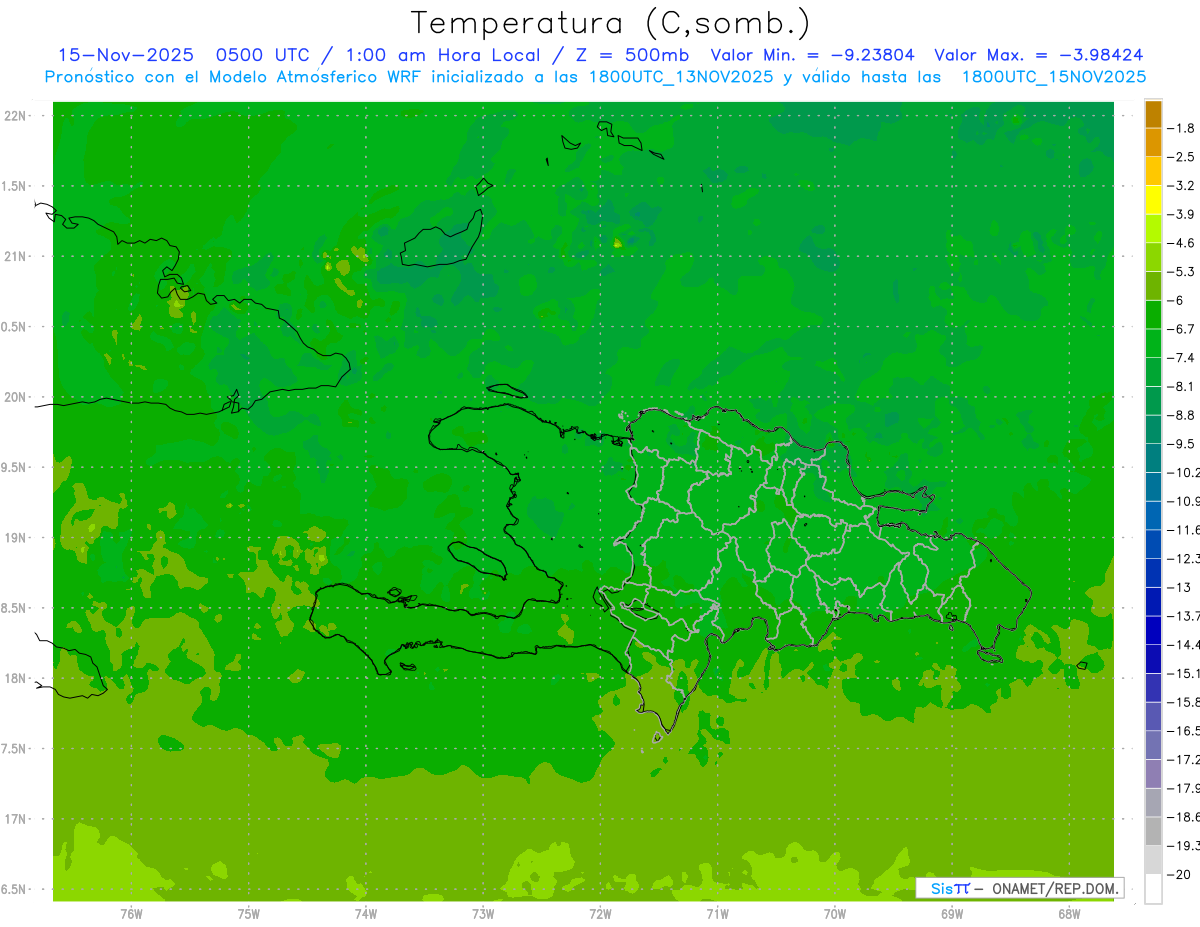Click the ONAMET/REP.DOM. credit box
Image resolution: width=1200 pixels, height=927 pixels.
[x=1020, y=888]
